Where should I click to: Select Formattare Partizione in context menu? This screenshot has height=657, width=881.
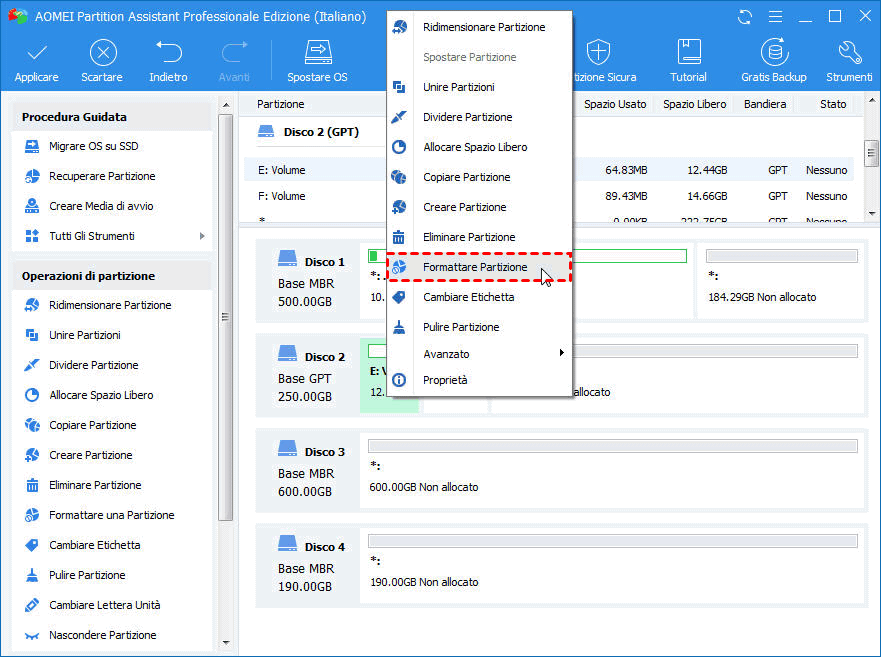[475, 267]
